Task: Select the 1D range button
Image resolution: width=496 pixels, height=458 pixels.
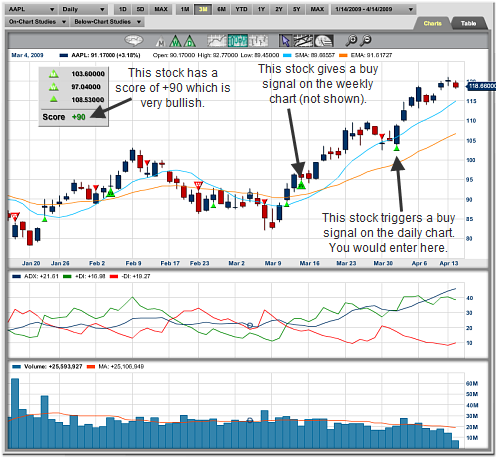Action: click(x=123, y=9)
